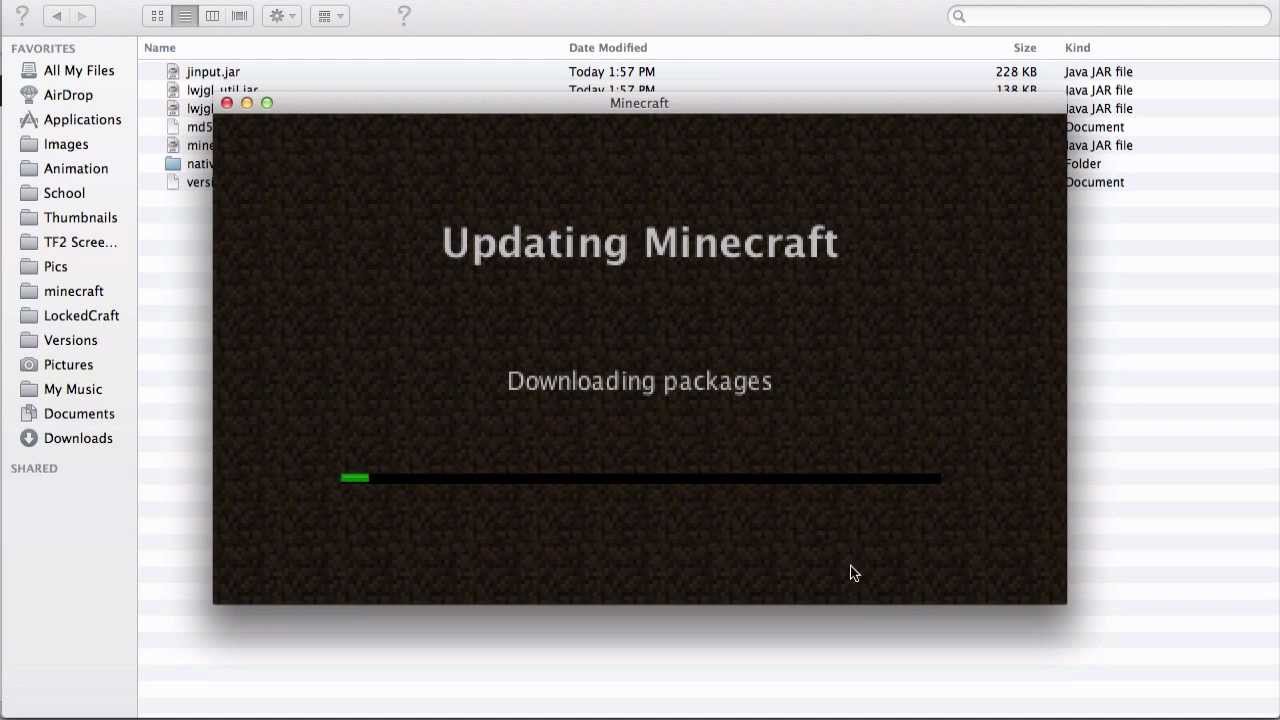Click the AirDrop parachute icon
Image resolution: width=1280 pixels, height=720 pixels.
[x=28, y=95]
